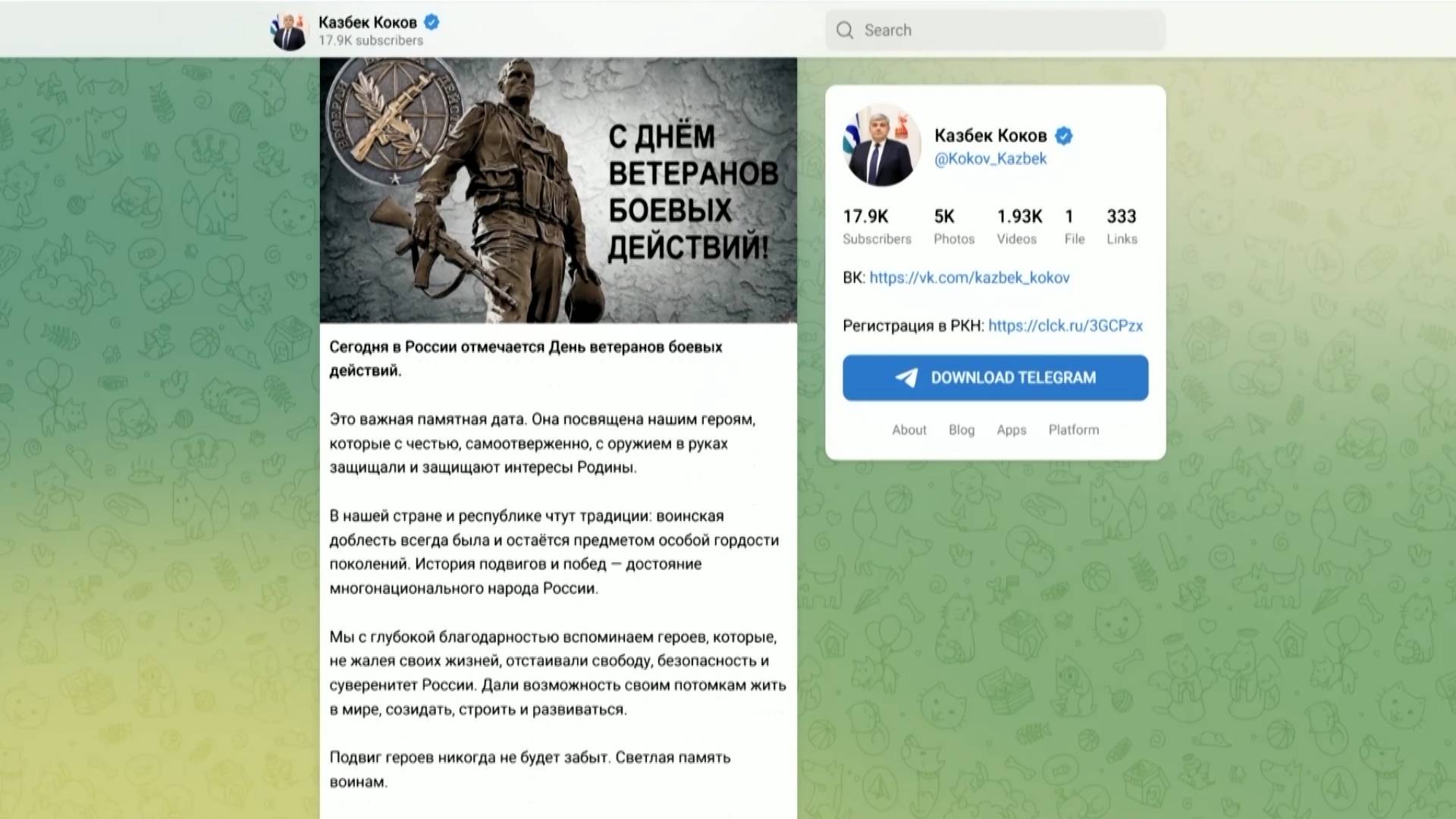The width and height of the screenshot is (1456, 819).
Task: Click the verified badge in header
Action: coord(431,22)
